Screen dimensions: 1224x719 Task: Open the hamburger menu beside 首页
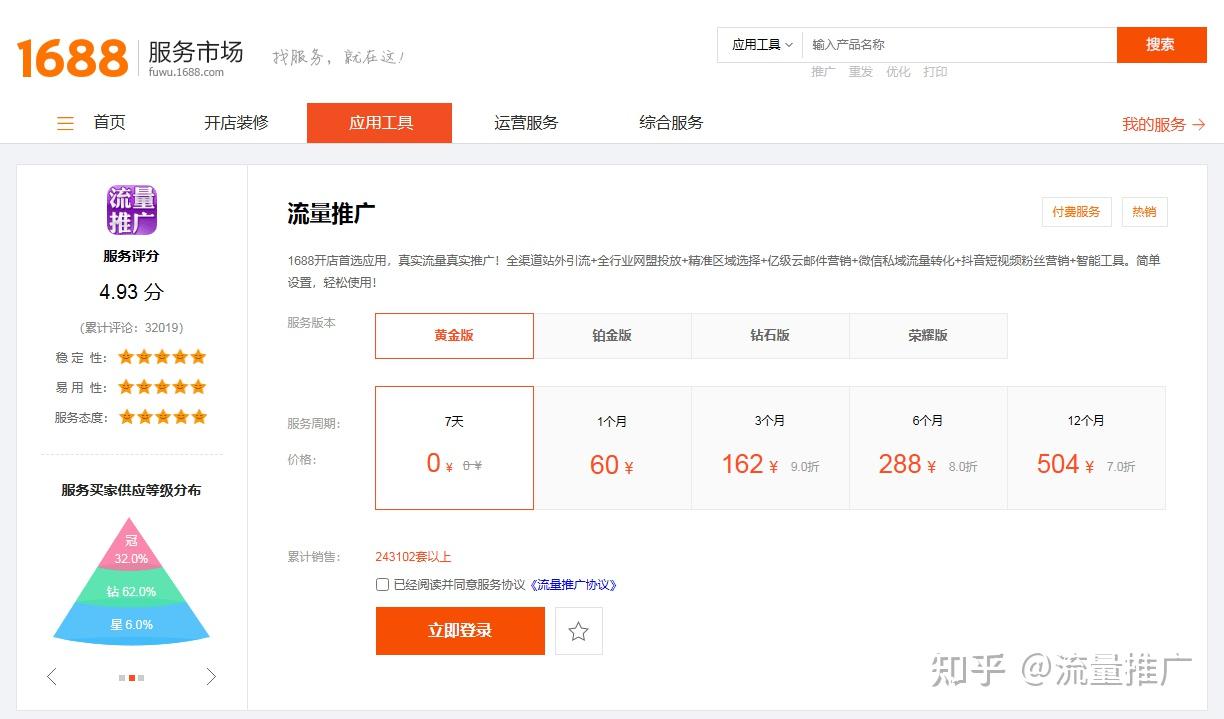point(65,122)
